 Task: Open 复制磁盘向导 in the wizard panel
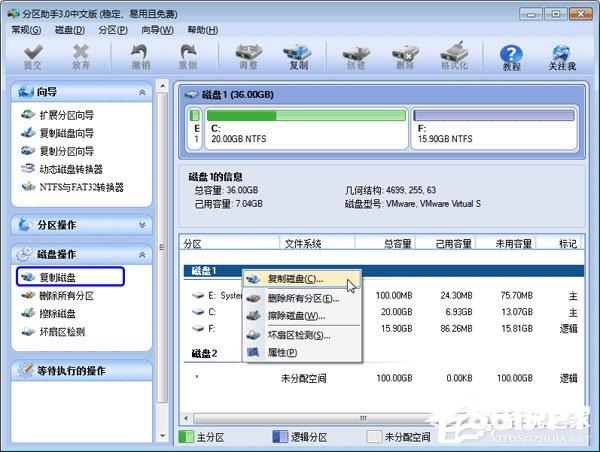57,133
